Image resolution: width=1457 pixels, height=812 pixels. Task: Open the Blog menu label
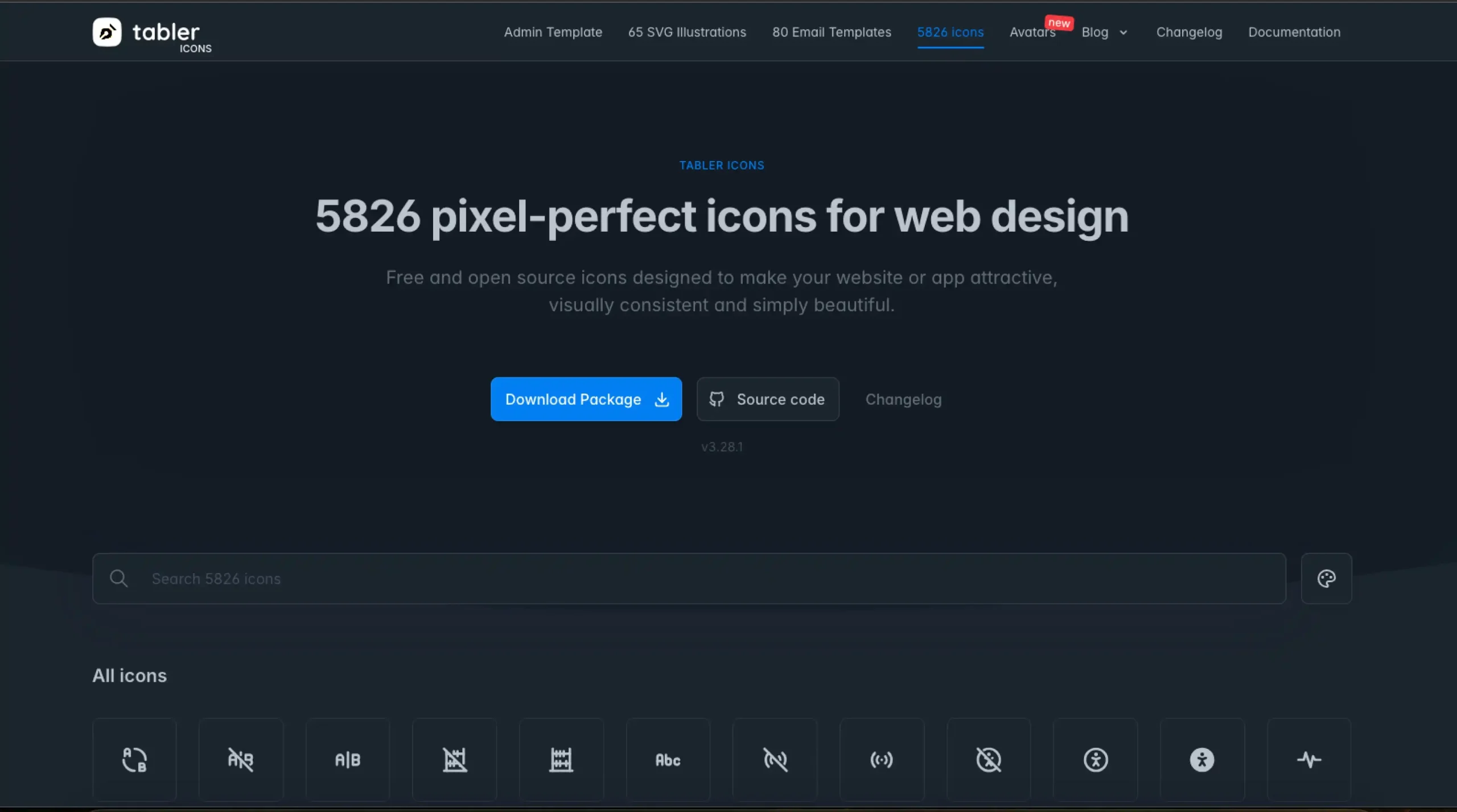point(1094,32)
